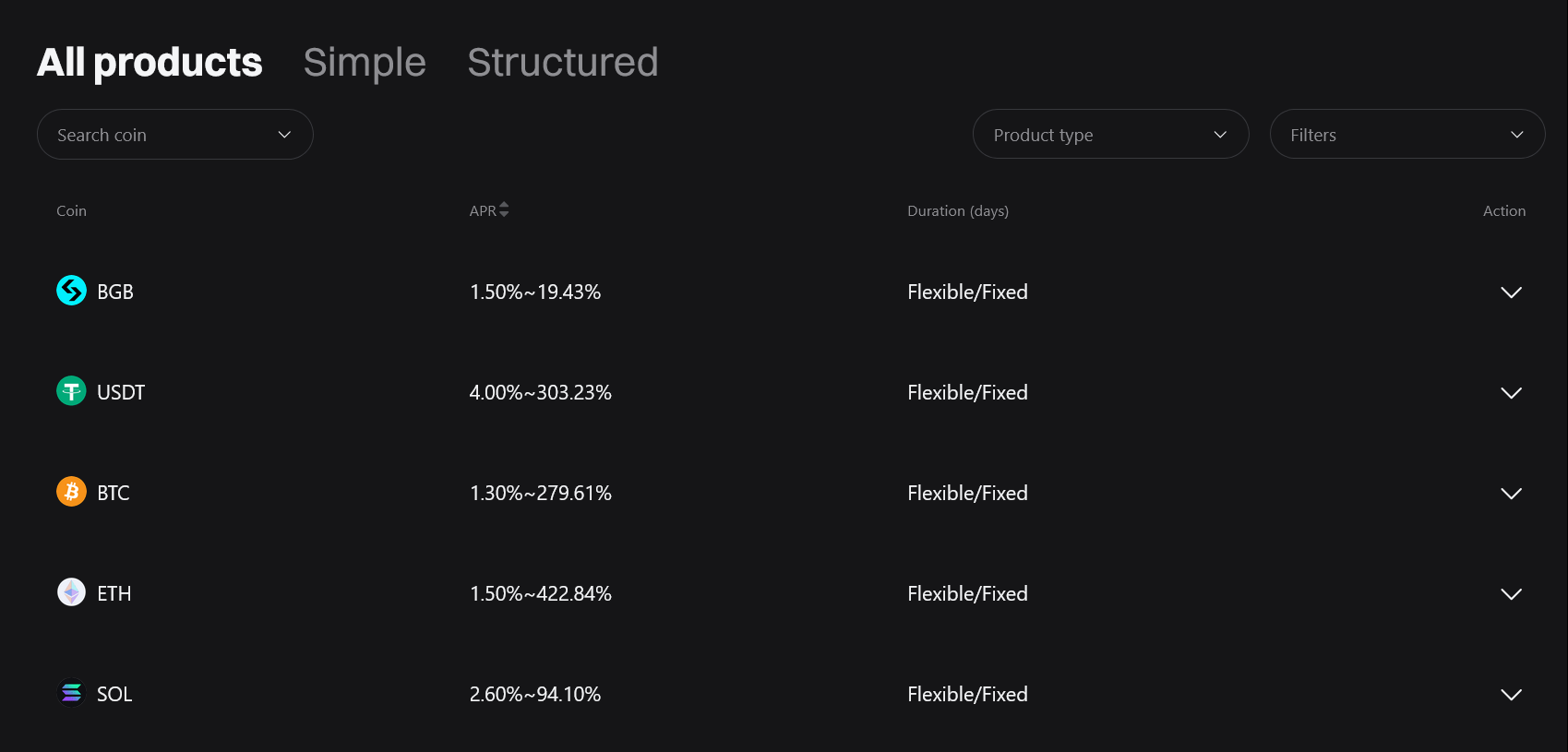The height and width of the screenshot is (752, 1568).
Task: Click the Ethereum ETH logo icon
Action: [x=71, y=592]
